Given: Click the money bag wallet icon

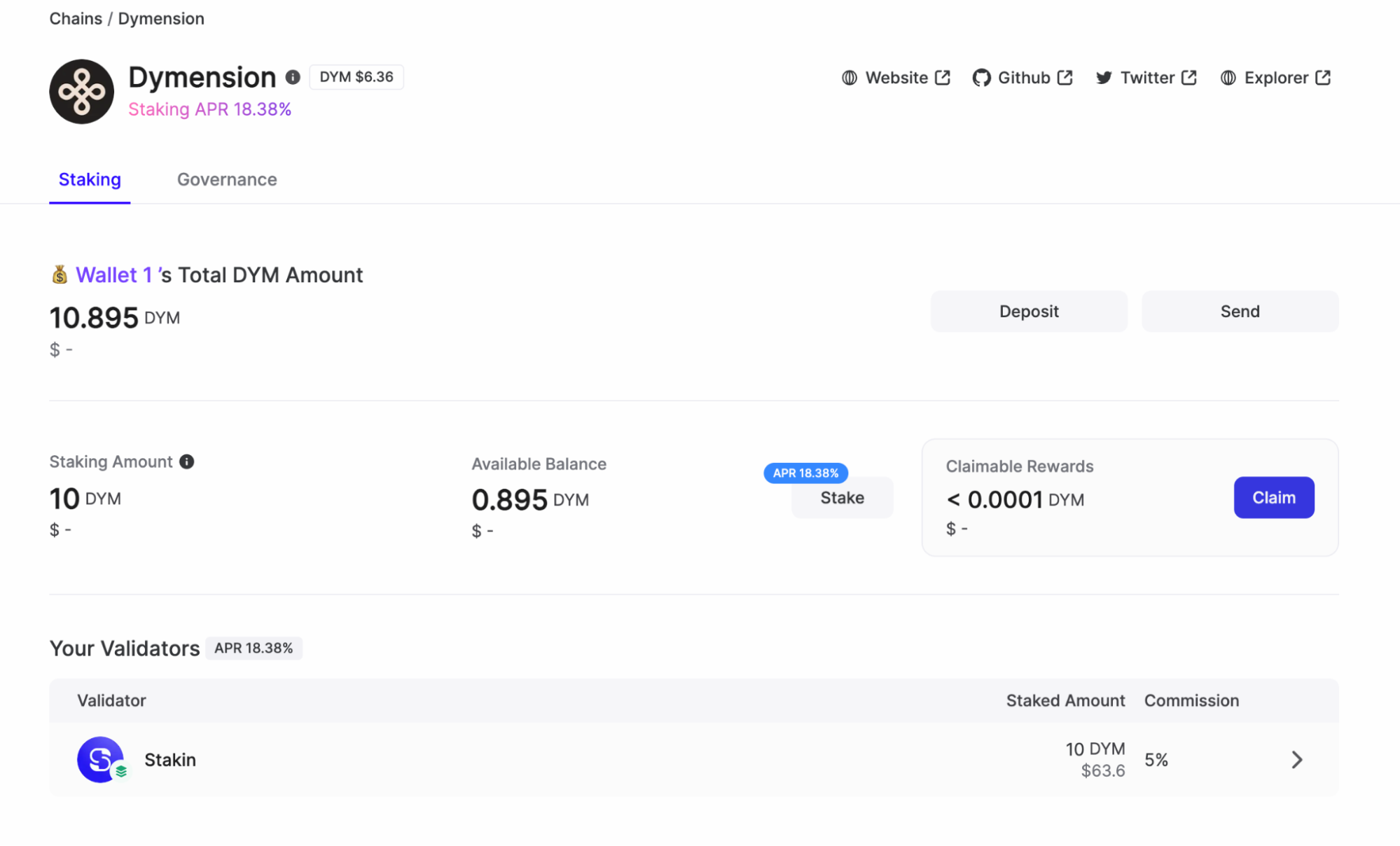Looking at the screenshot, I should coord(60,275).
